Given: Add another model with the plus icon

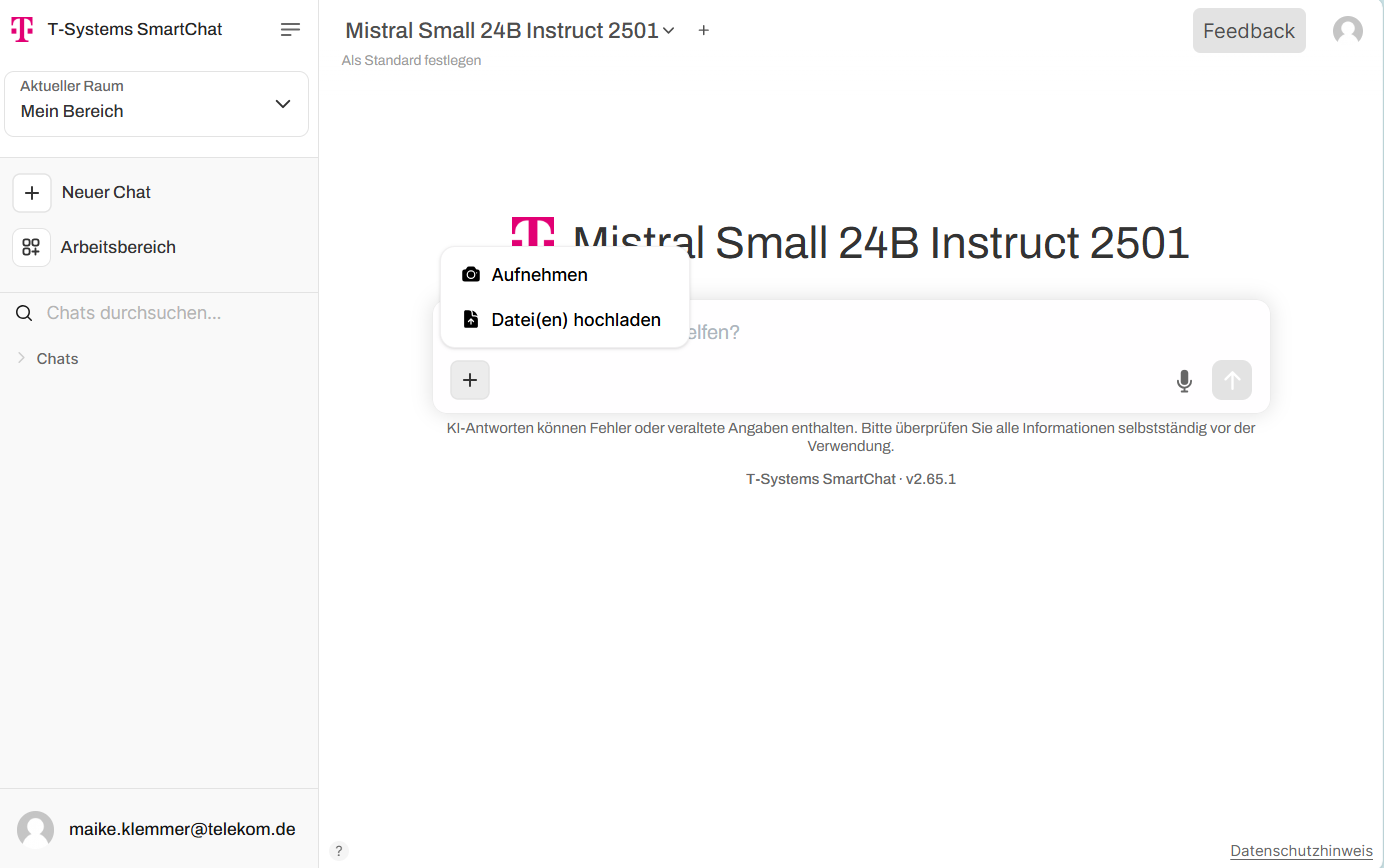Looking at the screenshot, I should coord(704,31).
